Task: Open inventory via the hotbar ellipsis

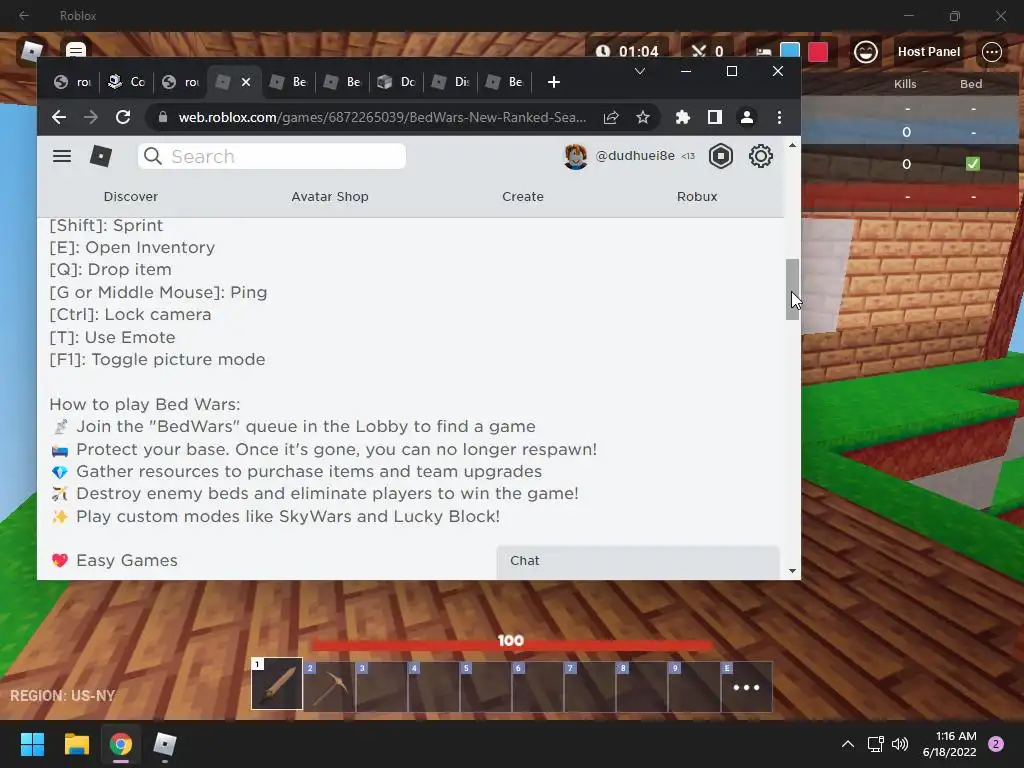Action: [x=746, y=687]
